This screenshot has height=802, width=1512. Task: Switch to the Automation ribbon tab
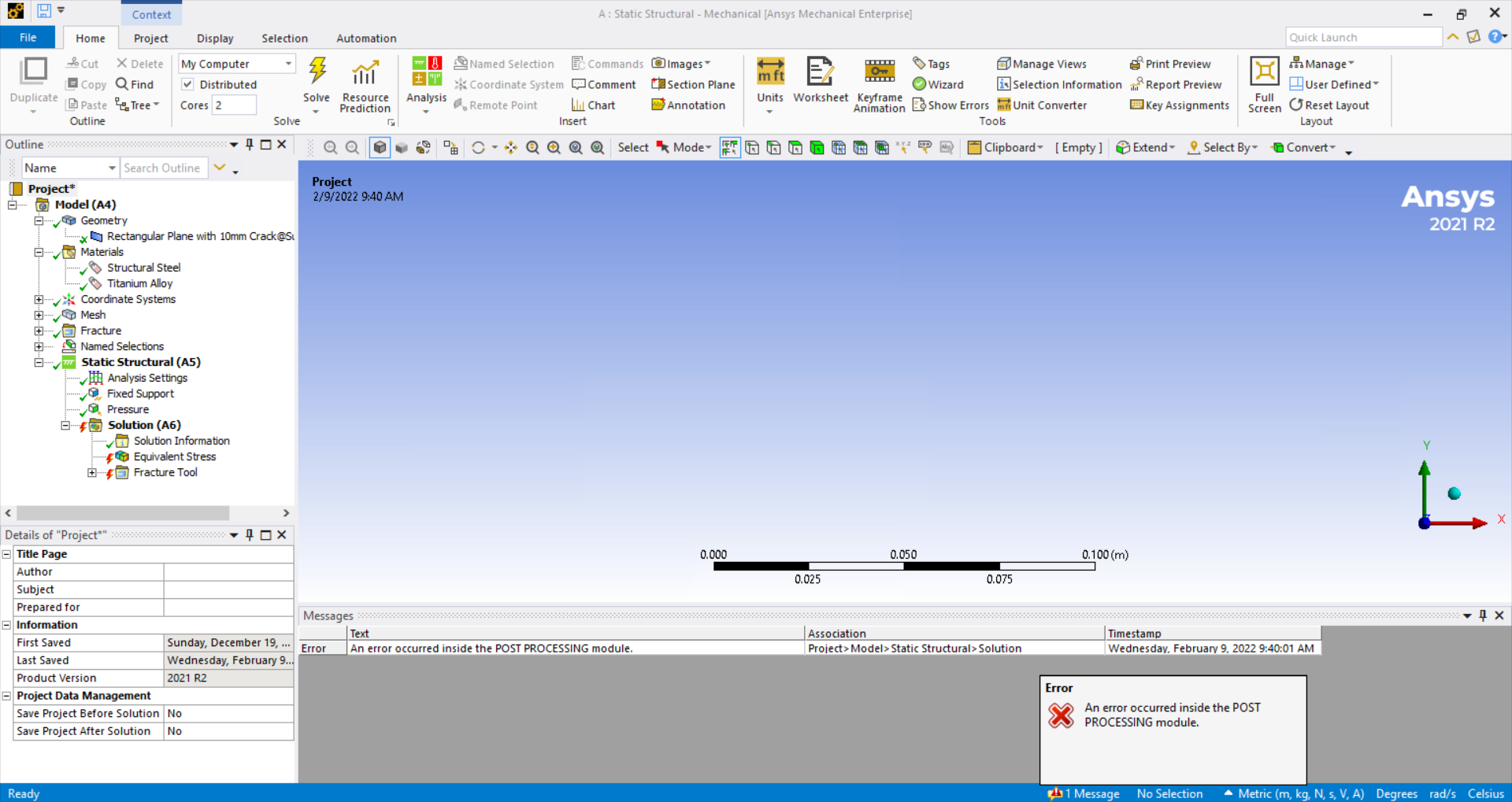pyautogui.click(x=366, y=39)
